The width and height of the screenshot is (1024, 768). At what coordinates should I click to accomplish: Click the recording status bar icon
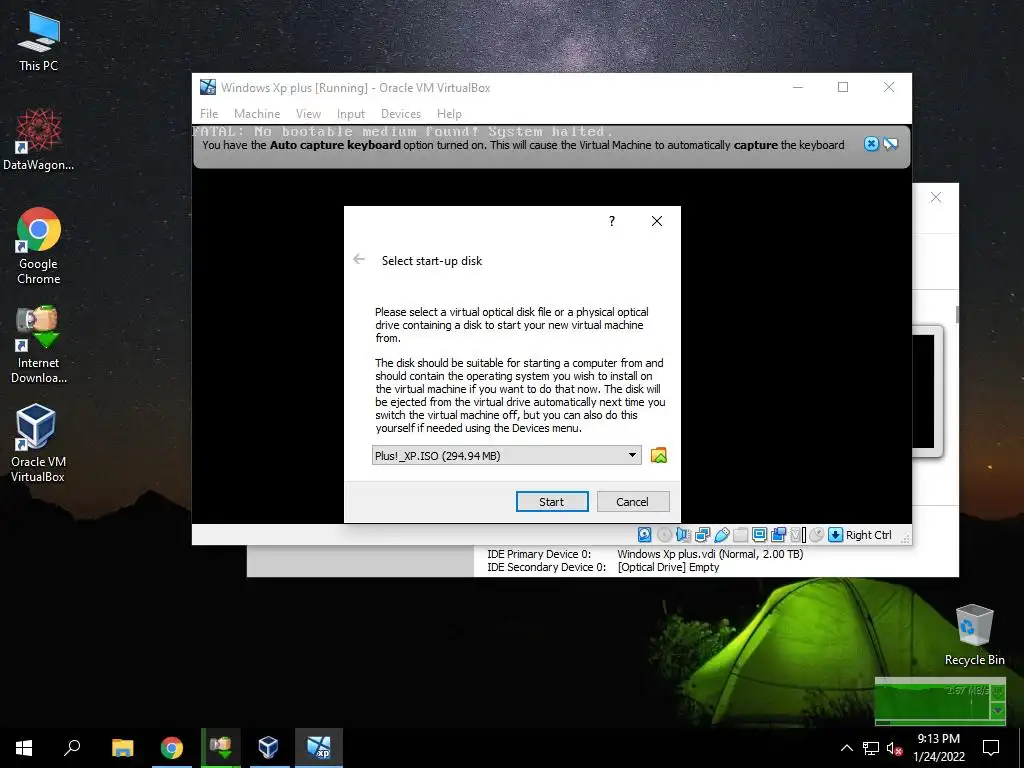coord(778,535)
